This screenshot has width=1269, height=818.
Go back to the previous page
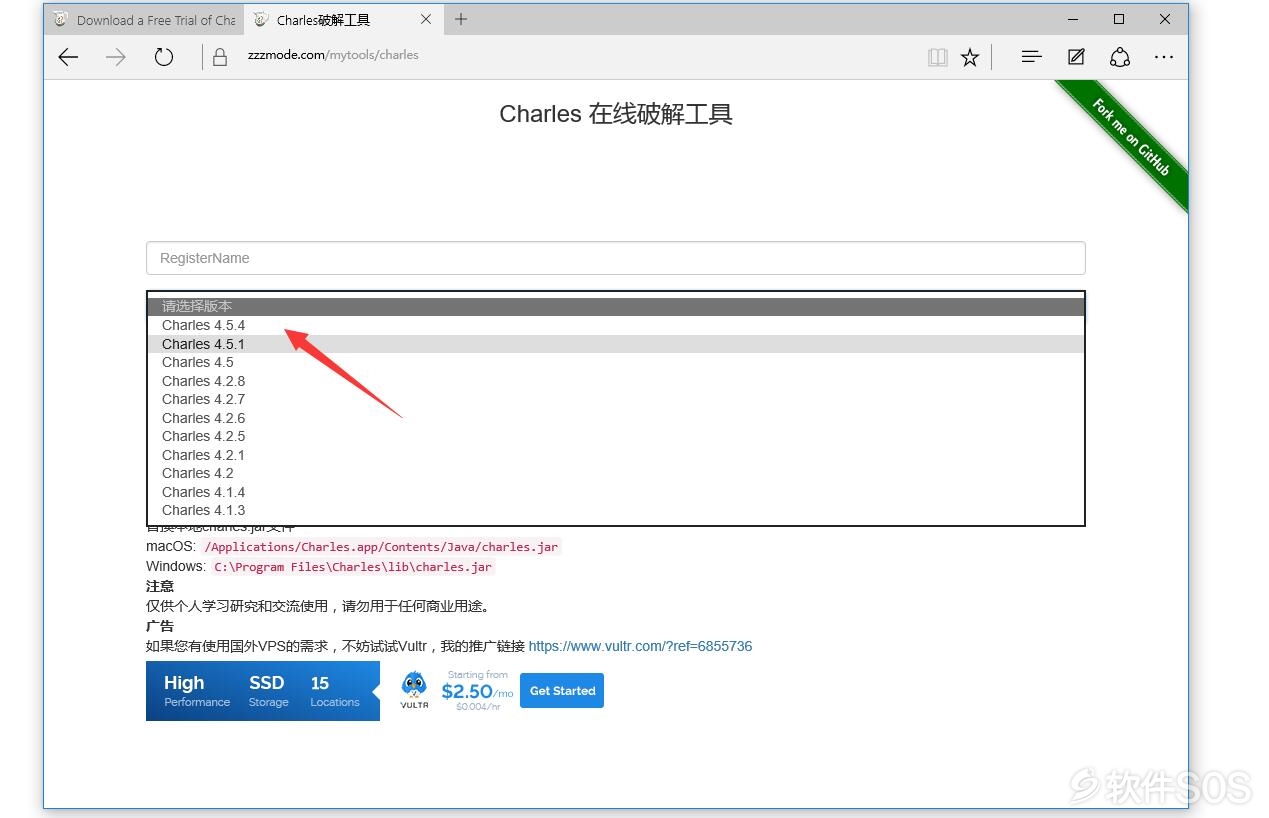[68, 57]
